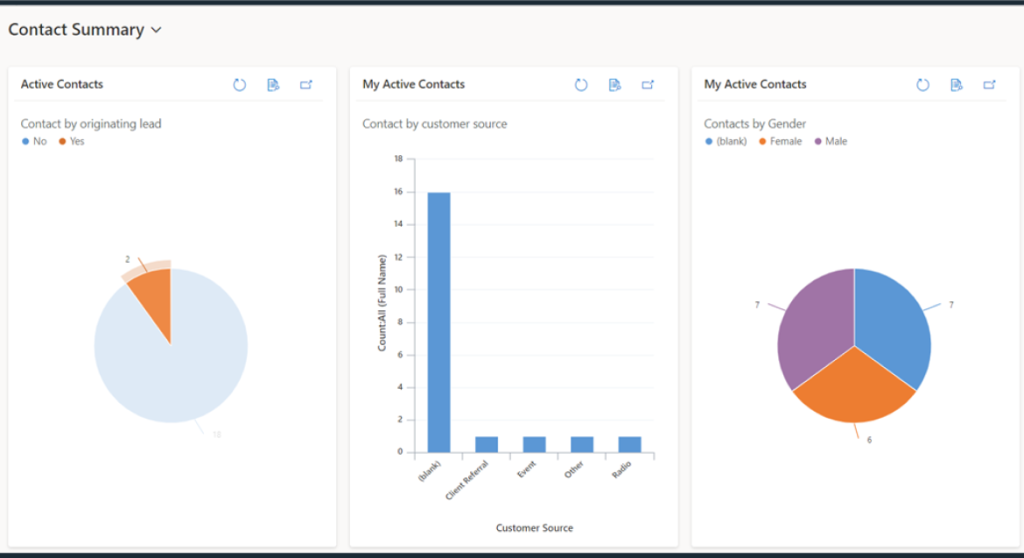Select the Radio bar in the chart

pos(629,444)
